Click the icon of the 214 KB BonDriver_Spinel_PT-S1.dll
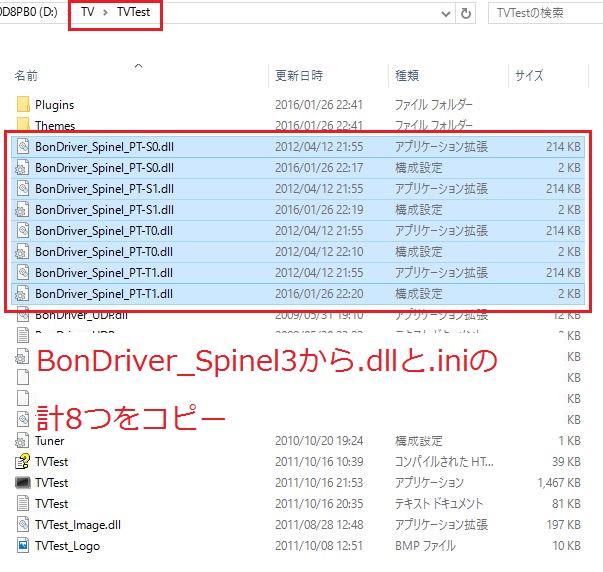Screen dimensions: 603x572 pos(23,188)
